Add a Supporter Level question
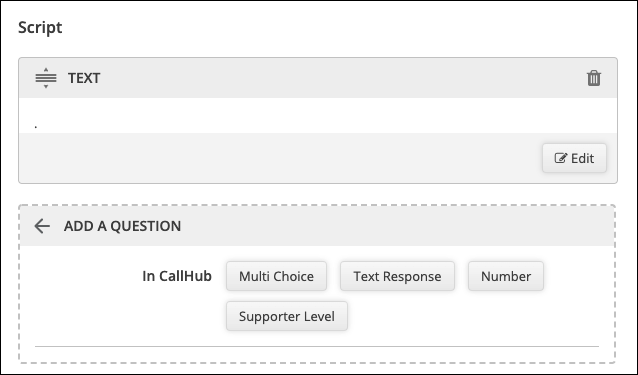 287,316
